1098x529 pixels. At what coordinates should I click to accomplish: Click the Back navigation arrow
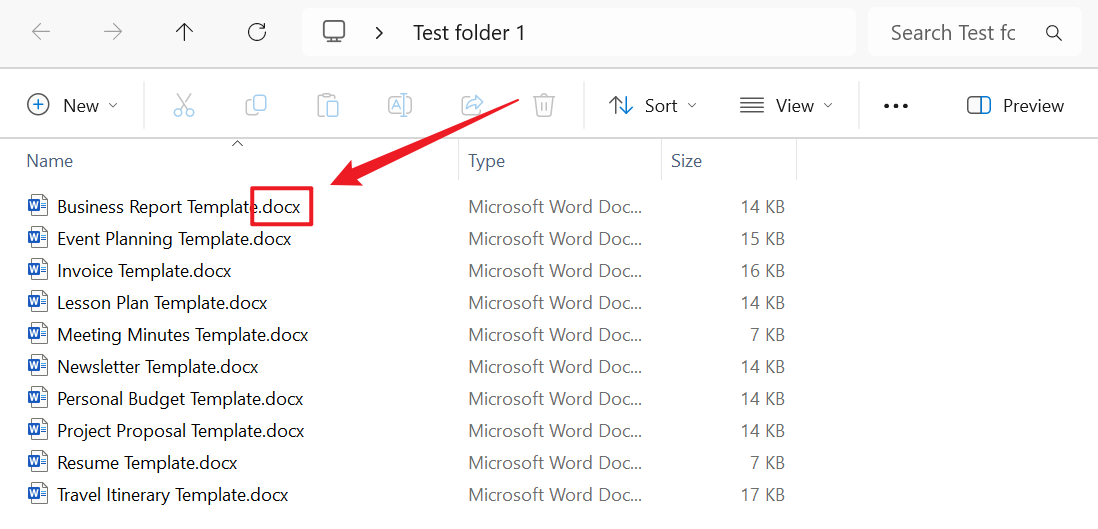click(41, 32)
